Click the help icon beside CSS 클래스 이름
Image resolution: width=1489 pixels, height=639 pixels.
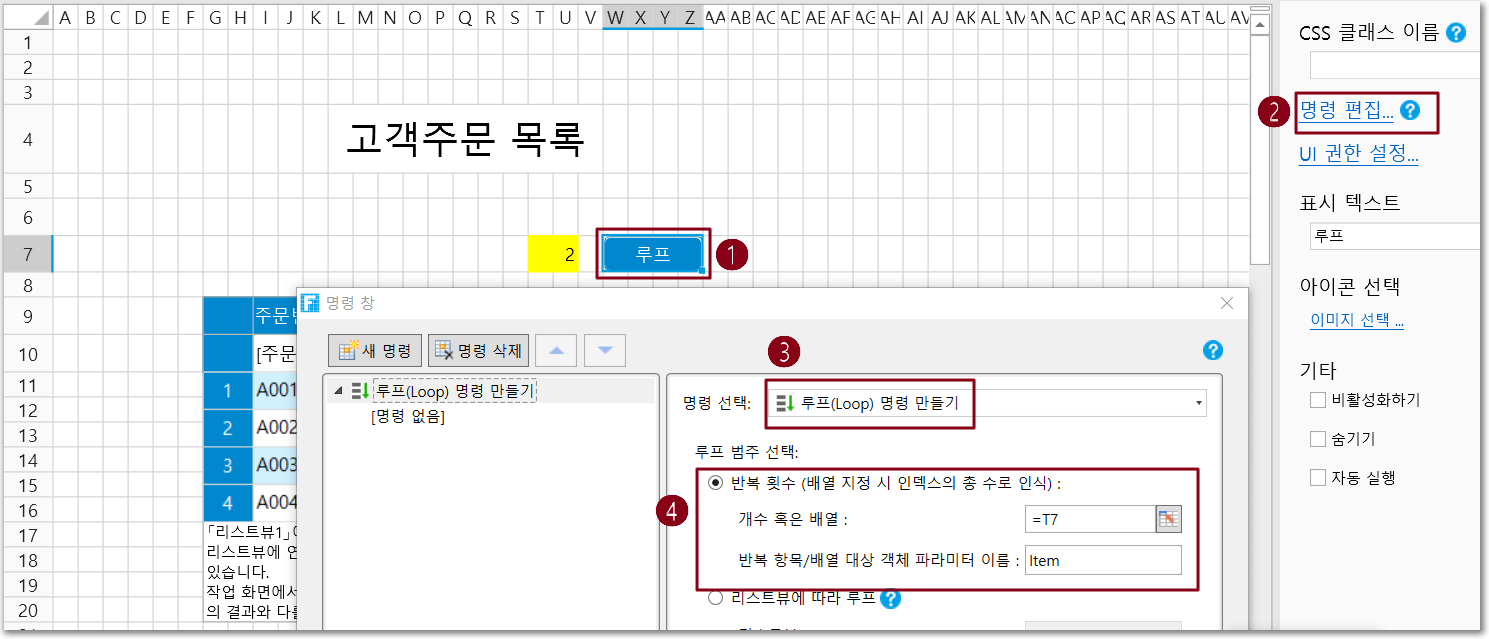pos(1456,33)
